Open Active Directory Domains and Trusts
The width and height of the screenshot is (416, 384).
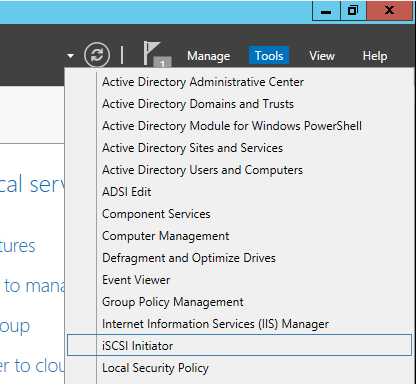(239, 104)
